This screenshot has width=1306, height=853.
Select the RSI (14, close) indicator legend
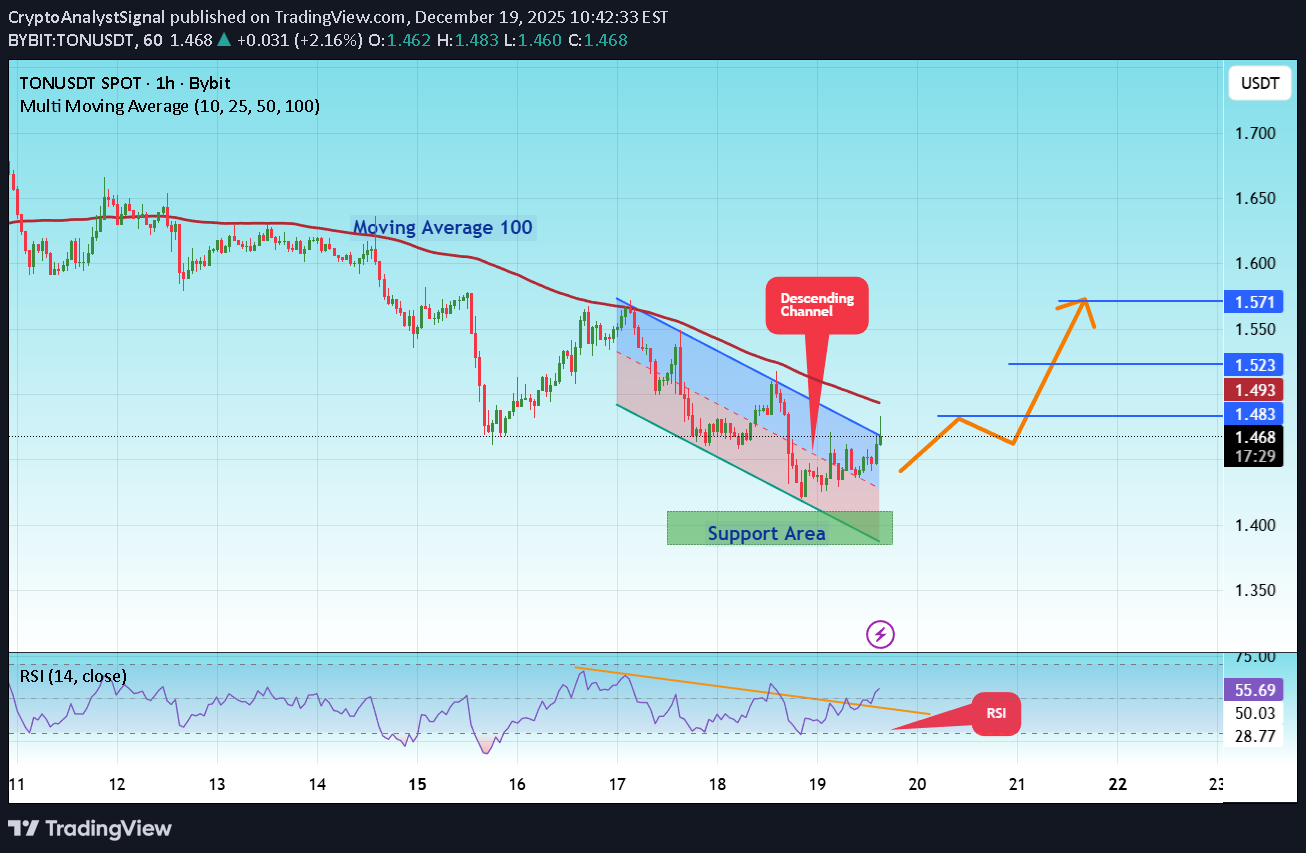(x=73, y=676)
